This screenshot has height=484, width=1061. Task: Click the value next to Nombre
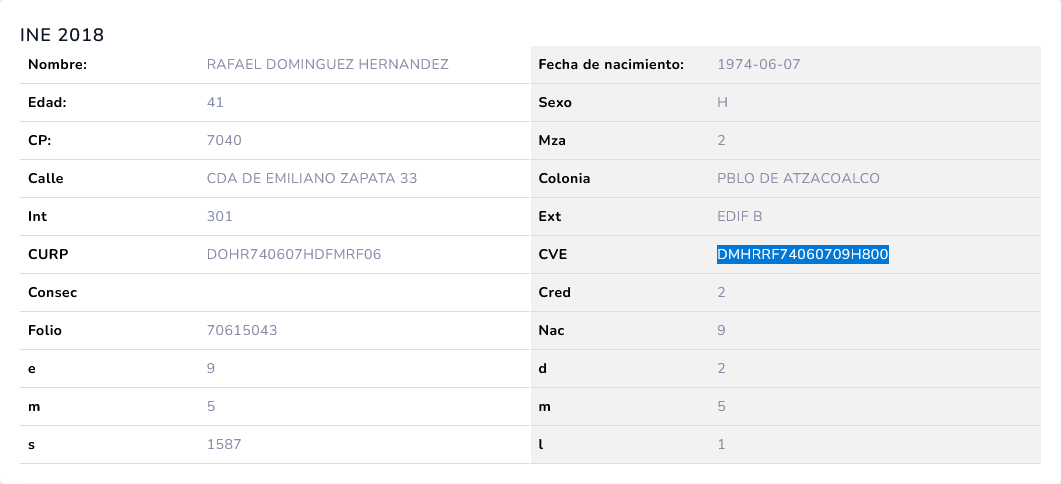coord(327,65)
